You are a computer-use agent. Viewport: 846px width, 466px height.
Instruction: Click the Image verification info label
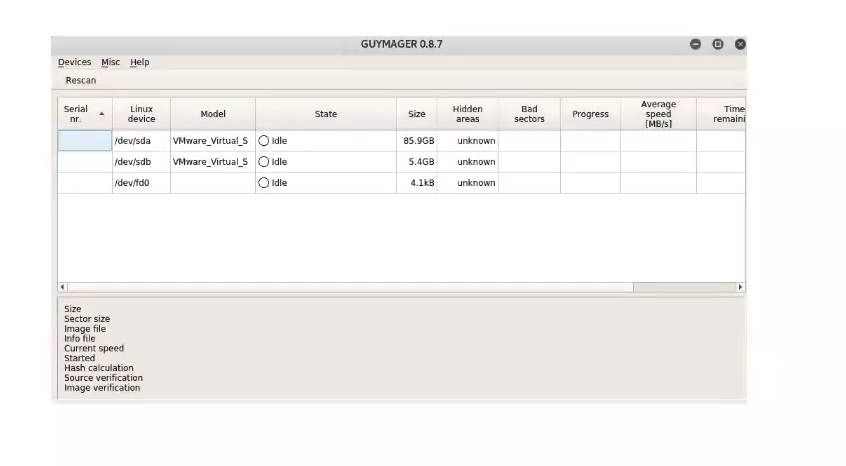click(x=102, y=388)
